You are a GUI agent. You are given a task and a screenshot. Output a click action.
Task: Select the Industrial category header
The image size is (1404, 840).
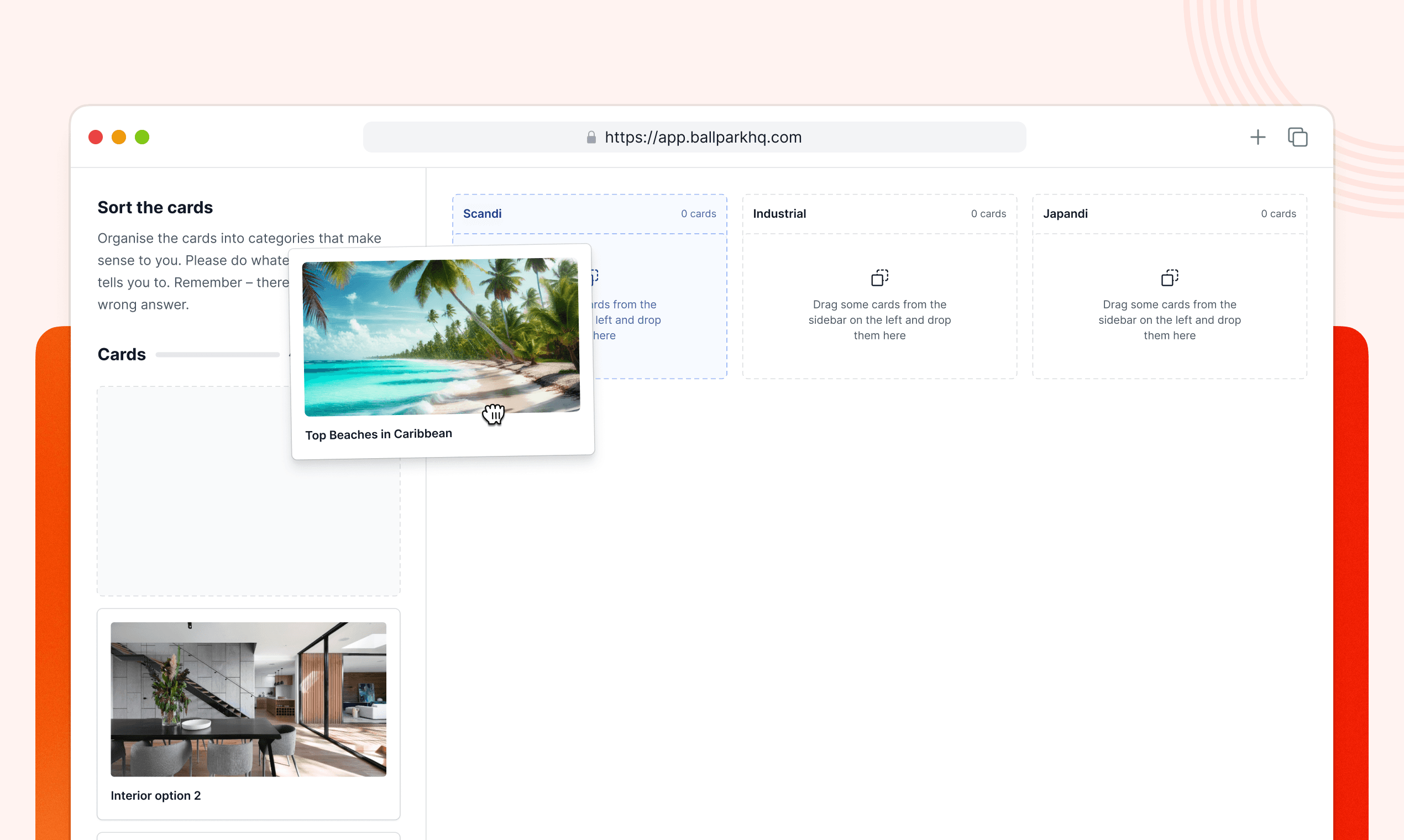point(779,213)
